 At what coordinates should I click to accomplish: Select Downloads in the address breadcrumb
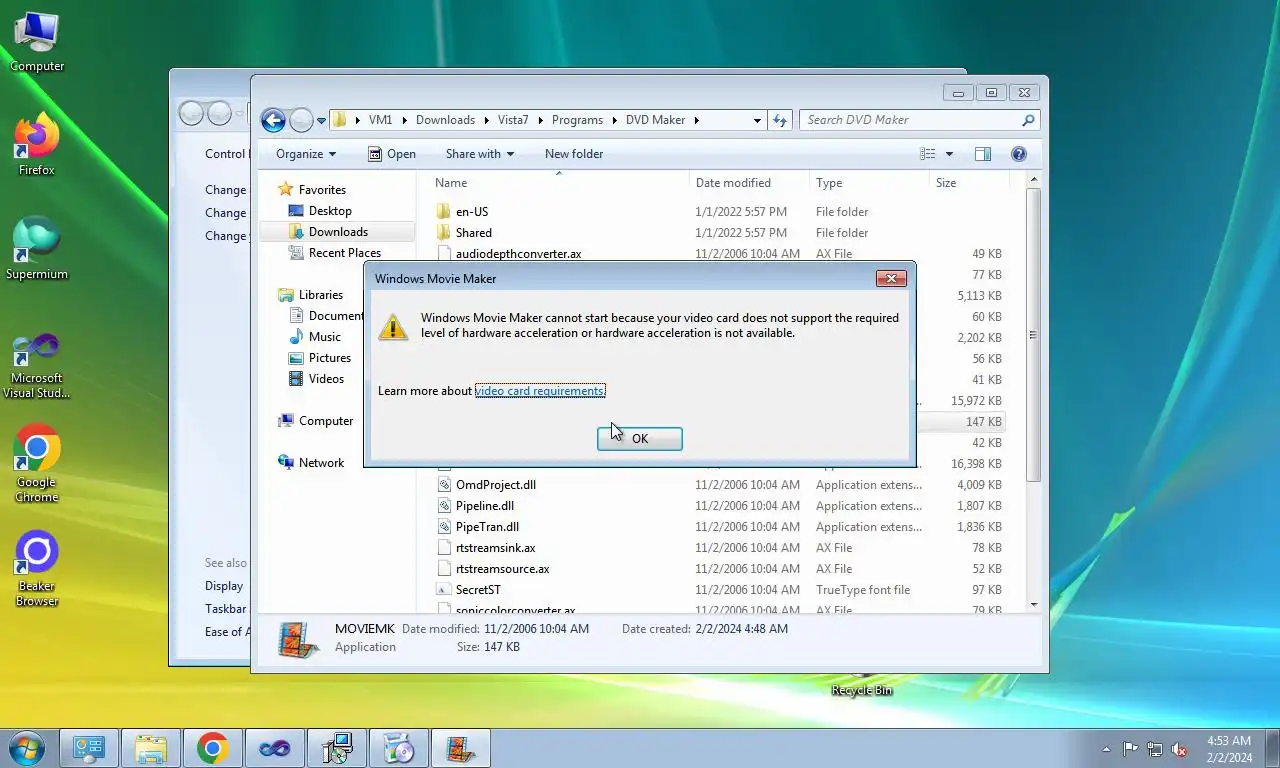tap(445, 120)
